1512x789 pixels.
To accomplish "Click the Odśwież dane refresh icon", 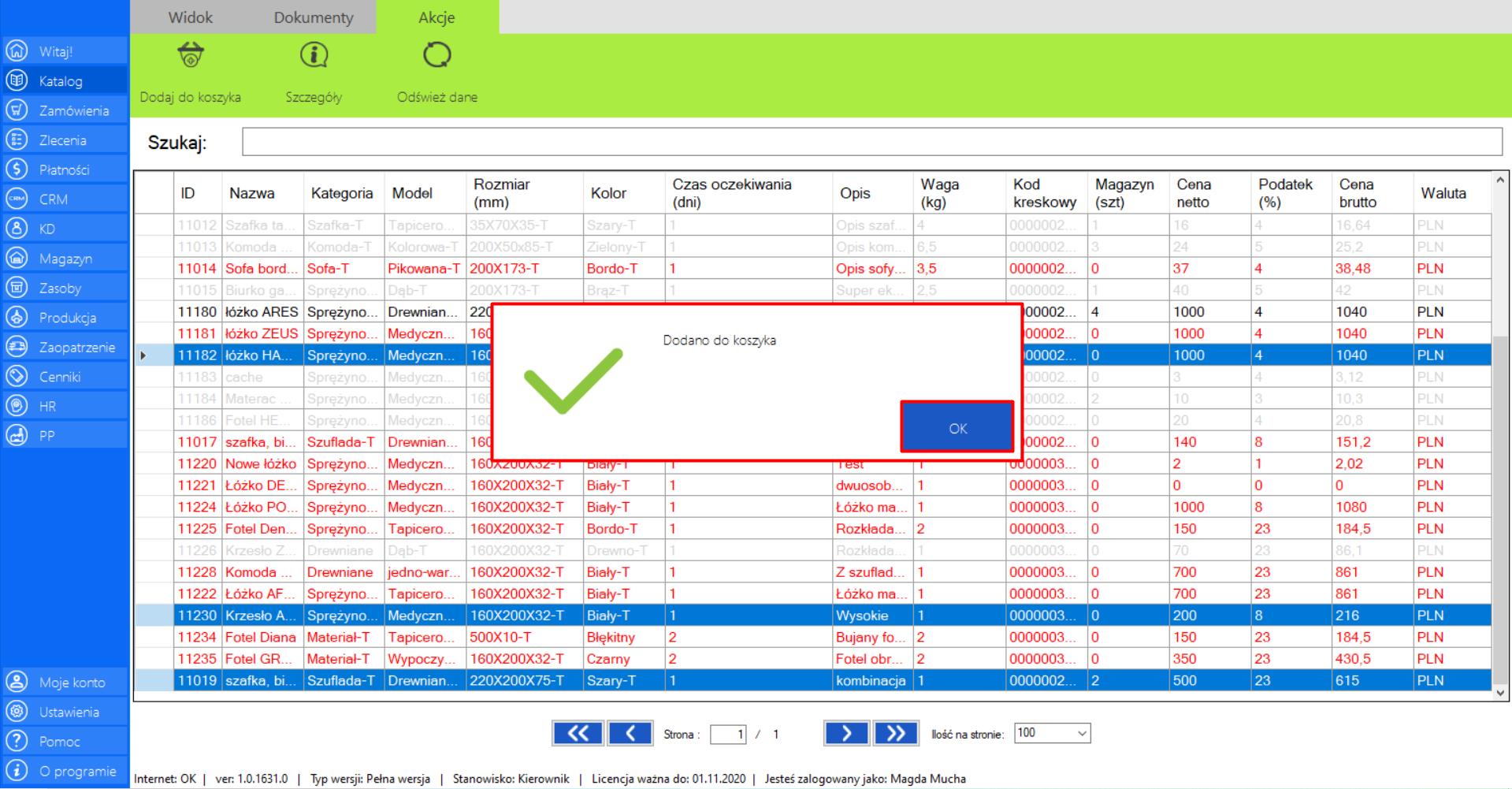I will (437, 56).
